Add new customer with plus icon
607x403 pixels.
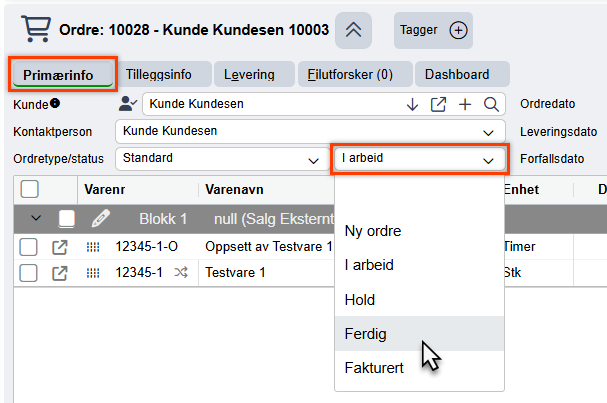pos(465,104)
